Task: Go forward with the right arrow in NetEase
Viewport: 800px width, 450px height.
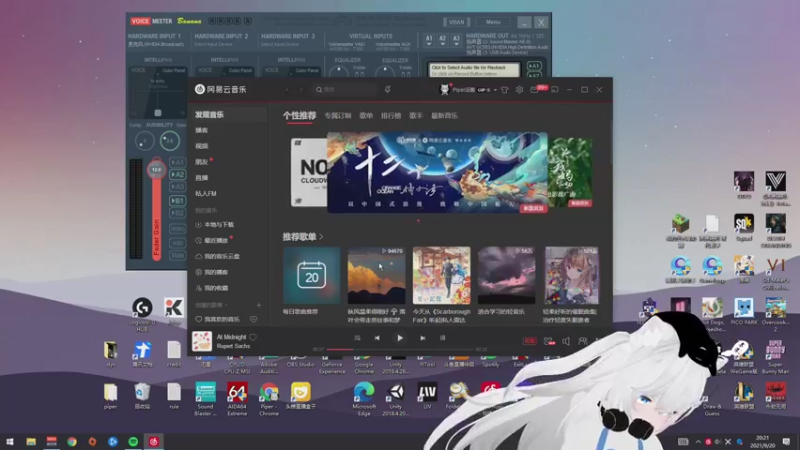Action: click(x=301, y=90)
